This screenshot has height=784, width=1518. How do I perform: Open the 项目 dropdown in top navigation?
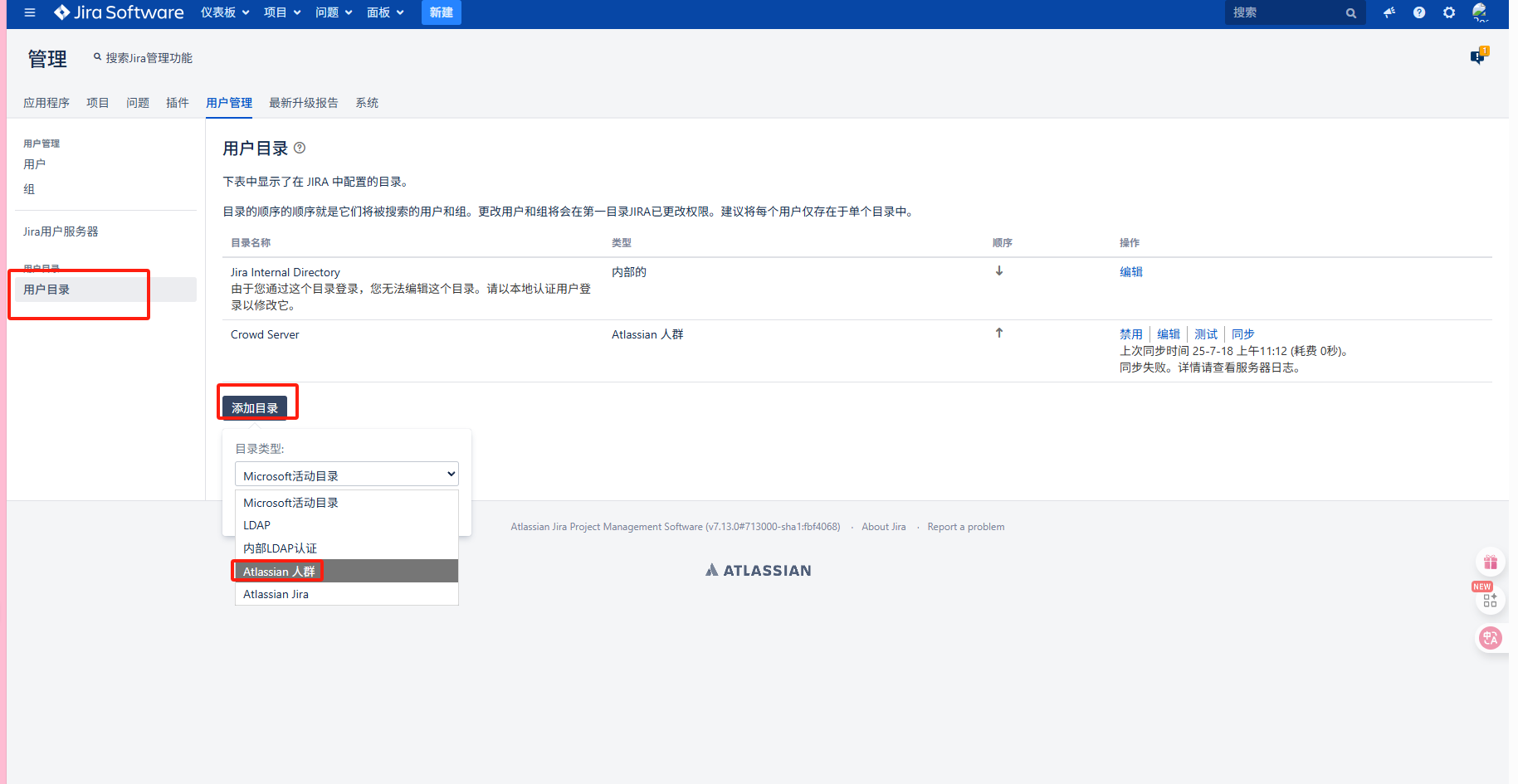point(282,12)
